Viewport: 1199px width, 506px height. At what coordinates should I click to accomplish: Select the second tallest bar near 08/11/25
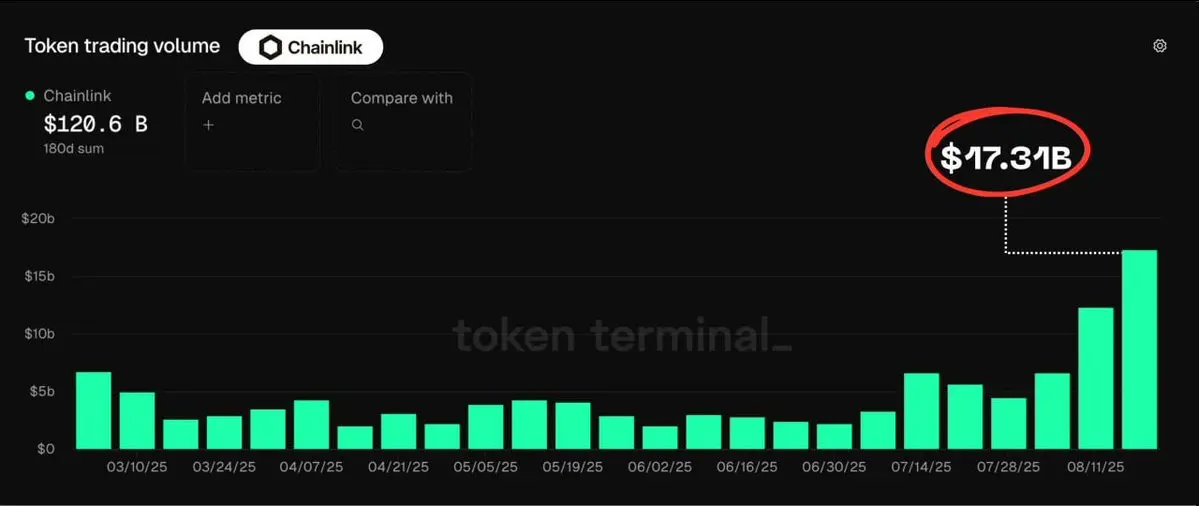(1096, 378)
